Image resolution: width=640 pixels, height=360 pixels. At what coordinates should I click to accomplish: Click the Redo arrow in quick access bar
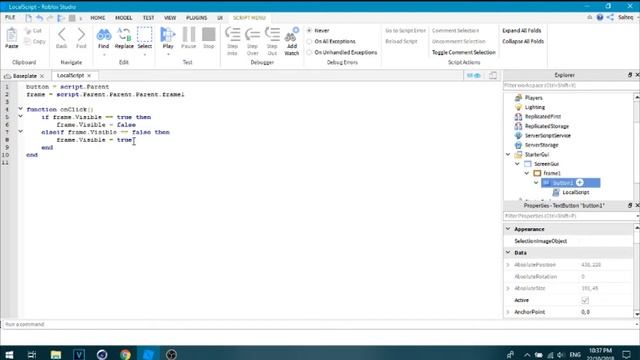coord(50,18)
